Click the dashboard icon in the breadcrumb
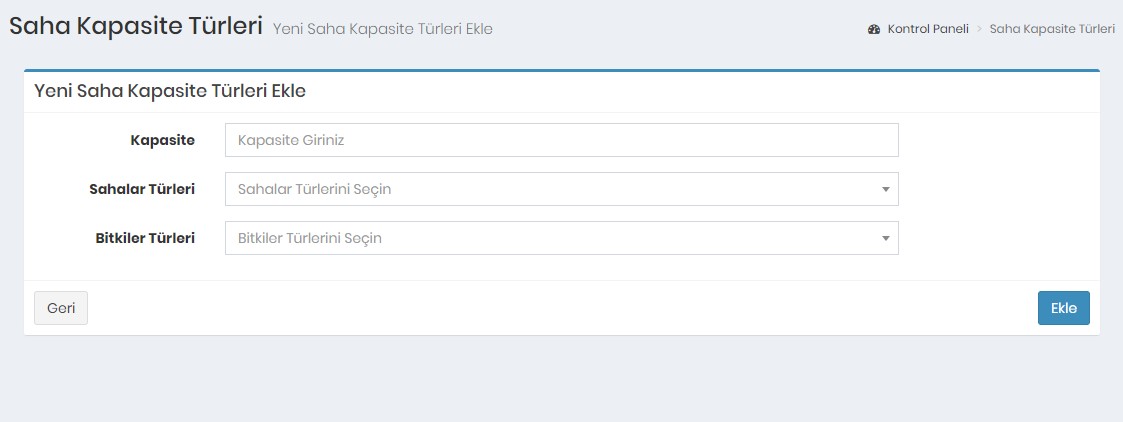 (x=874, y=29)
